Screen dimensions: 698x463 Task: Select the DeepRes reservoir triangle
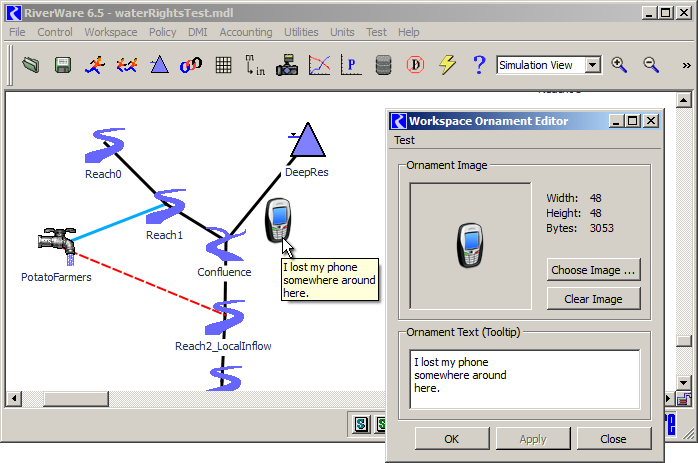pos(307,140)
